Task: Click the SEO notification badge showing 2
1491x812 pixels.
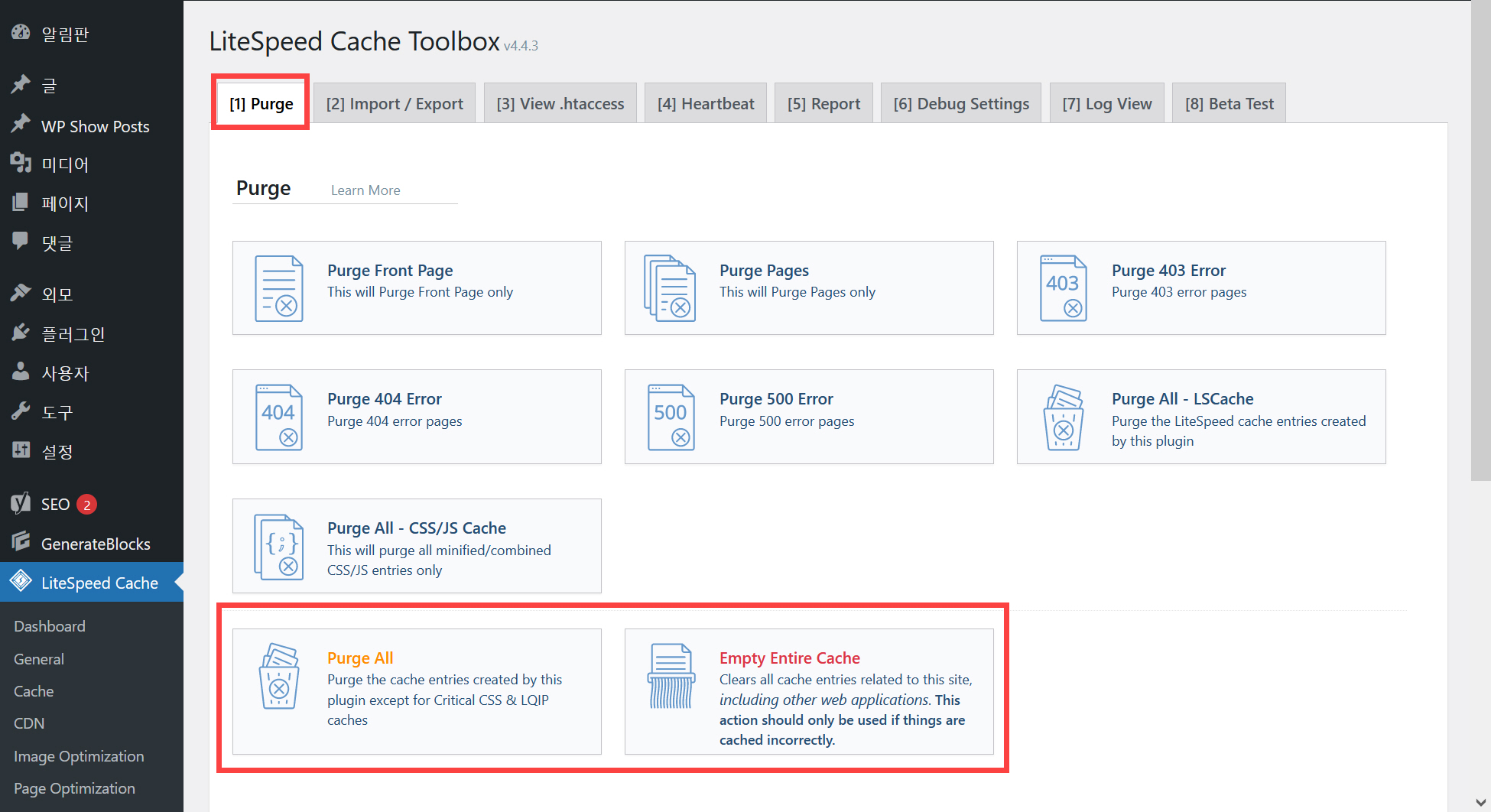Action: [87, 505]
